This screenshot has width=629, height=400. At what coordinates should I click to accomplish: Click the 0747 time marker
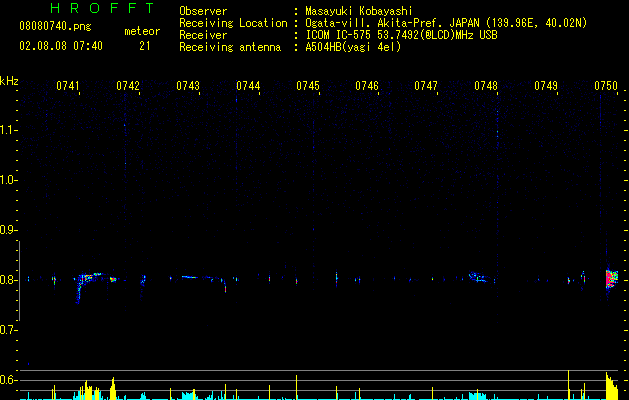pos(426,86)
